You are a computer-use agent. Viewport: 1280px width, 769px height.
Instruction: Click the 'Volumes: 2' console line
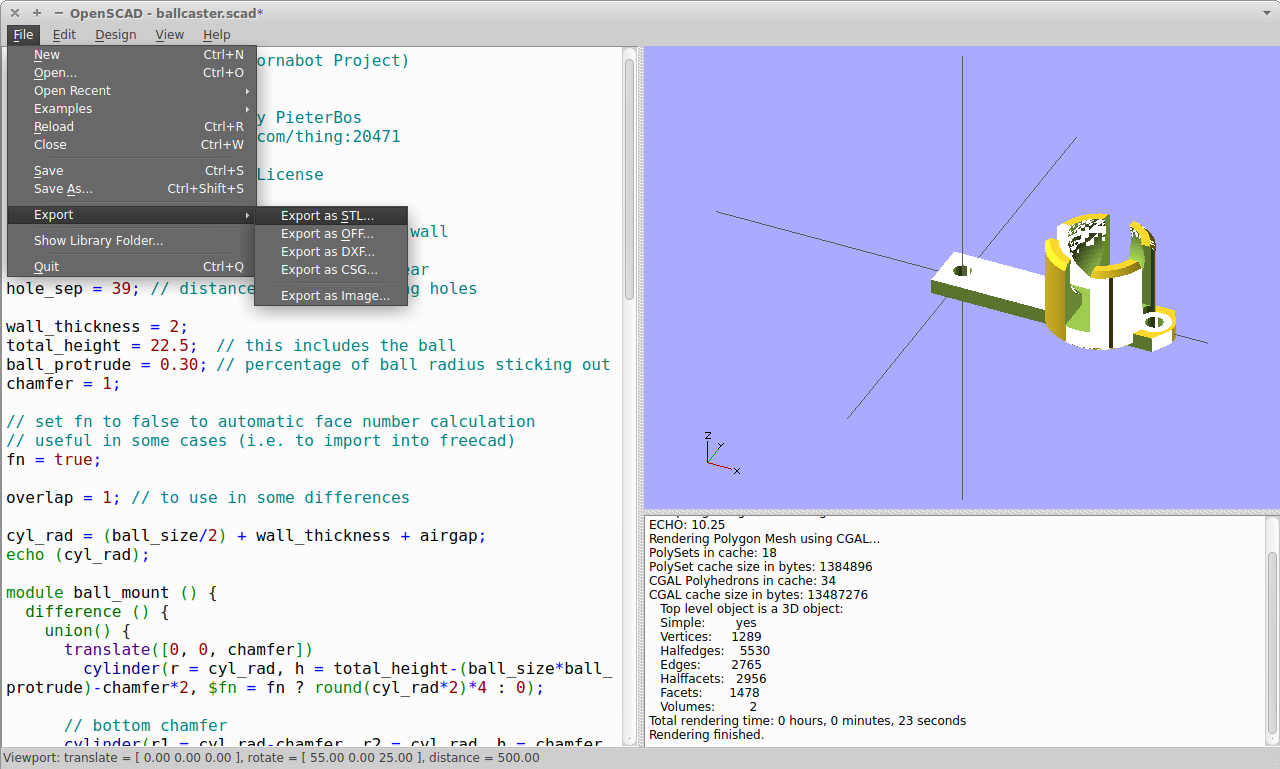[x=708, y=707]
